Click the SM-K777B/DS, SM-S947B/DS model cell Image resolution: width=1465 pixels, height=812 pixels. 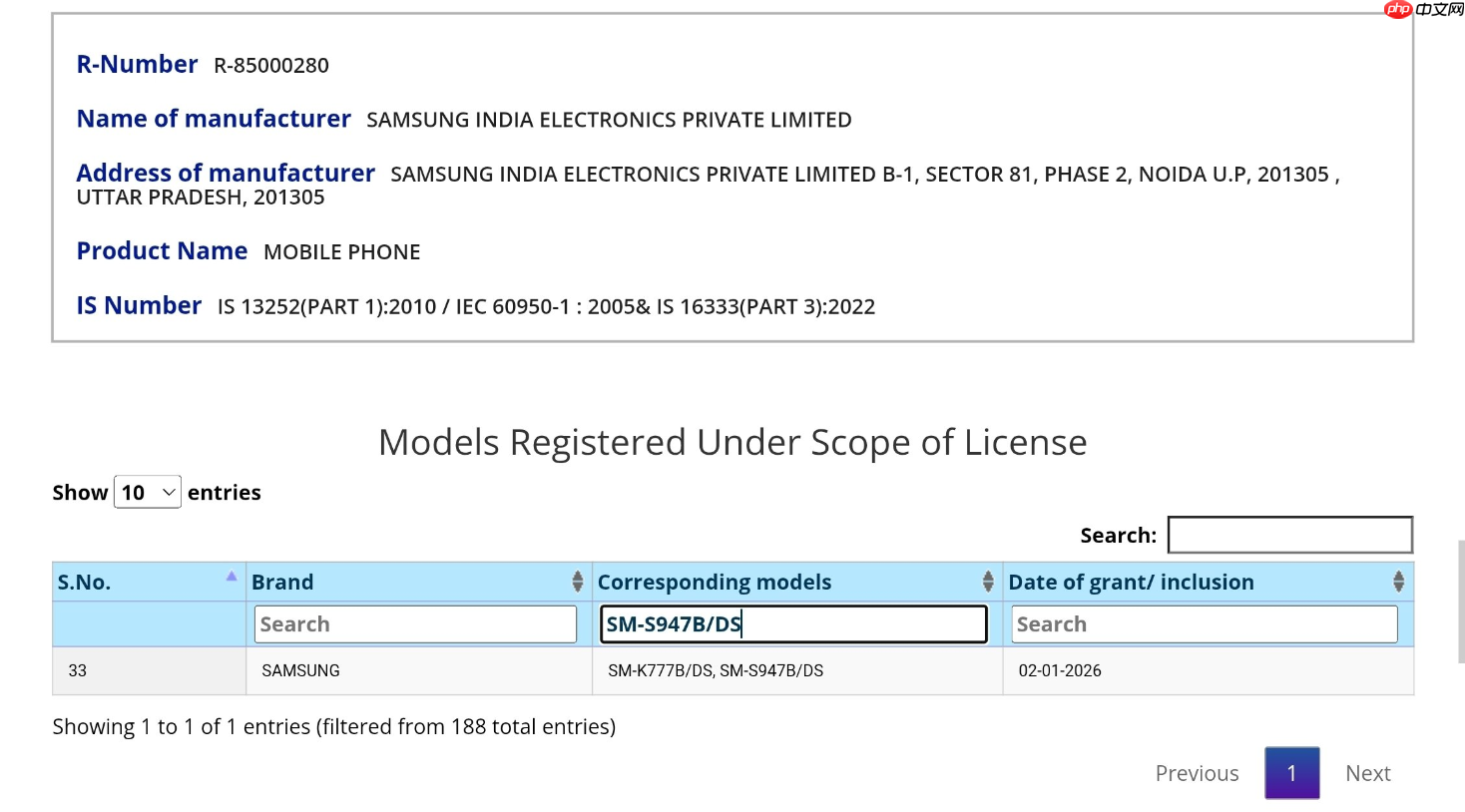pos(716,671)
